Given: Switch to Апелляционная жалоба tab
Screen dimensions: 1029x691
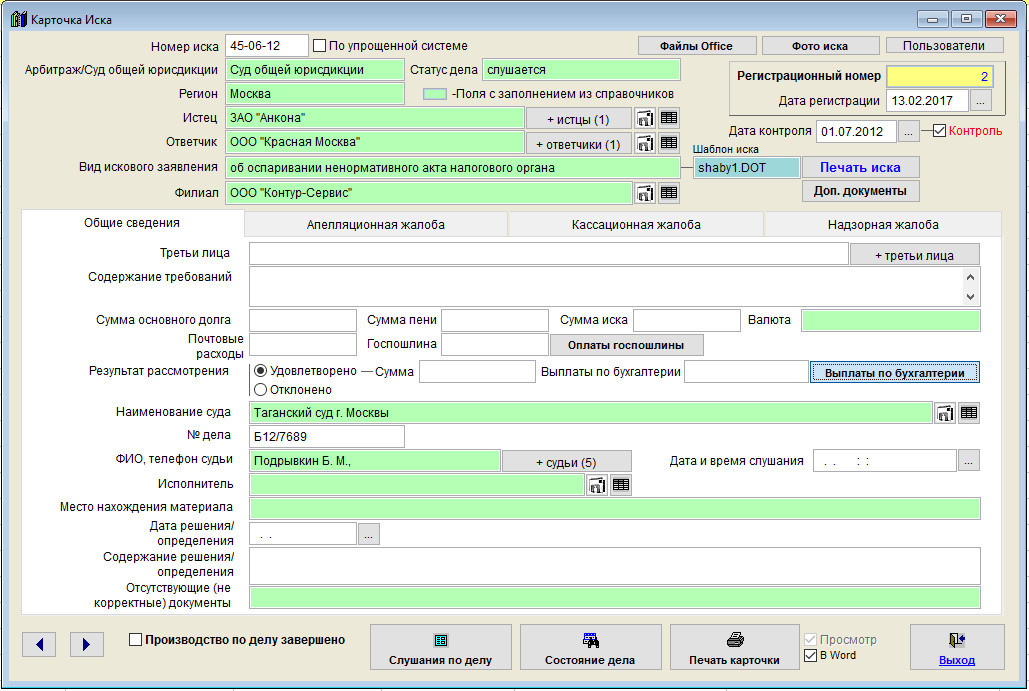Looking at the screenshot, I should 376,225.
